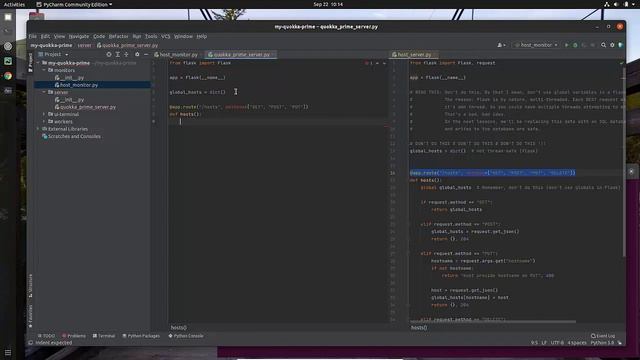Expand all items in Project panel
This screenshot has height=360, width=640.
[118, 54]
